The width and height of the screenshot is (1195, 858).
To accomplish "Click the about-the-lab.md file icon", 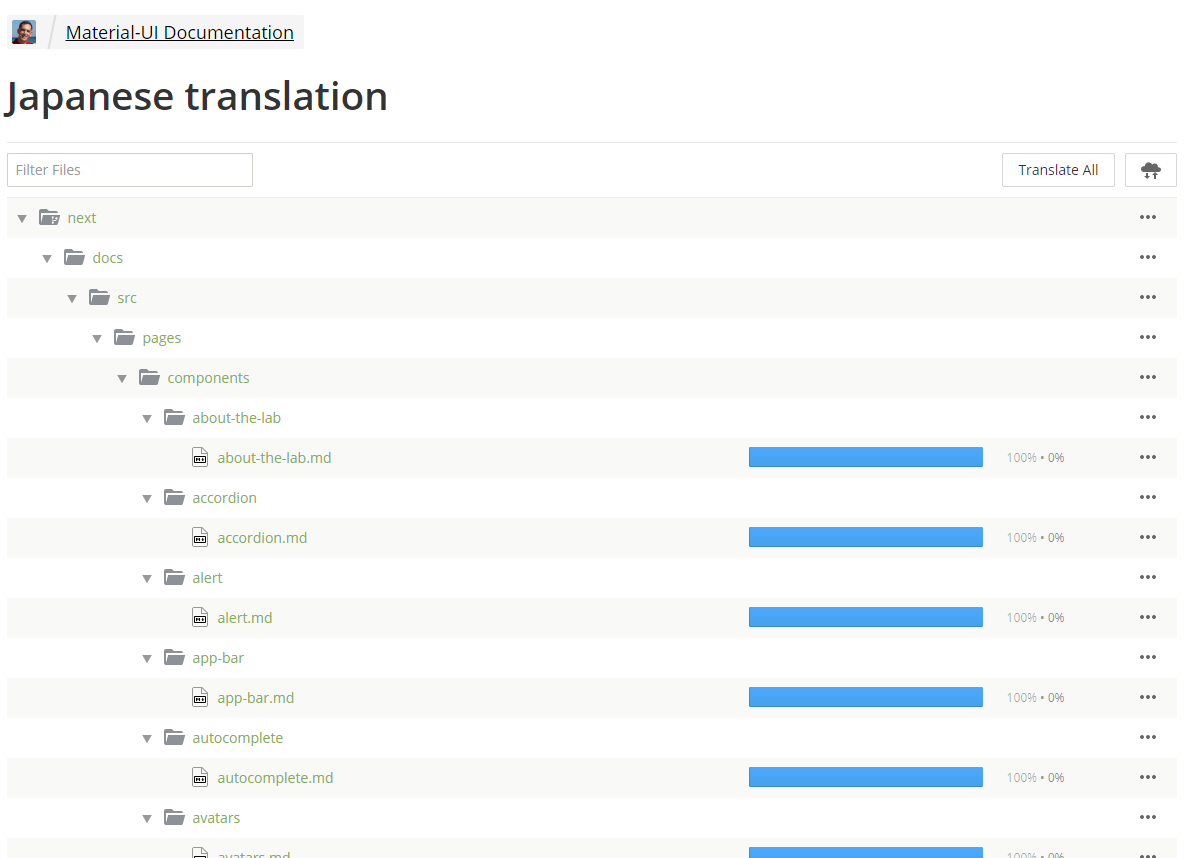I will (x=200, y=457).
